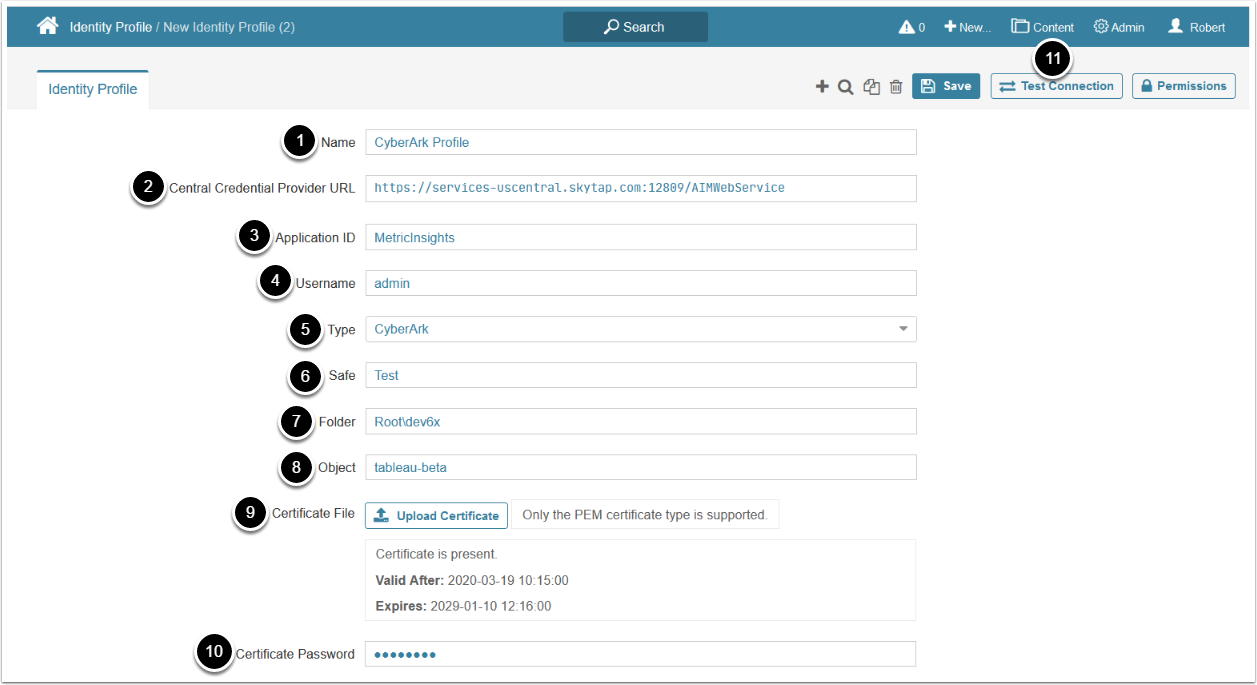The height and width of the screenshot is (685, 1257).
Task: Run Test Connection
Action: click(1057, 86)
